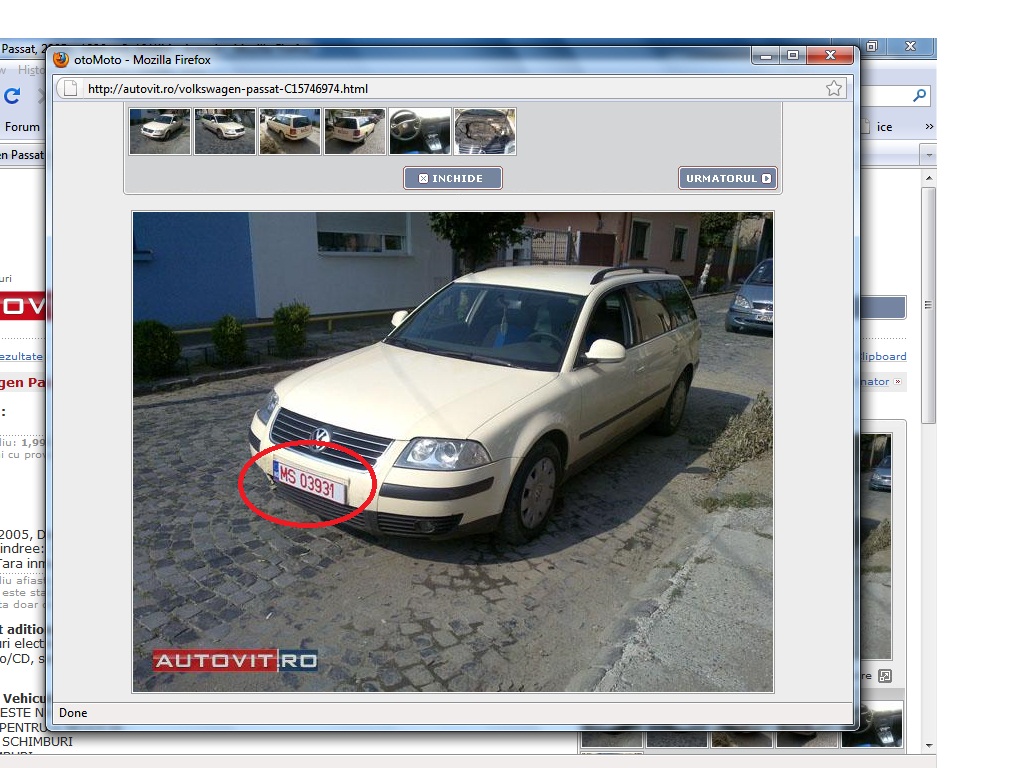Close the otoMoto popup window
1024x768 pixels.
830,56
